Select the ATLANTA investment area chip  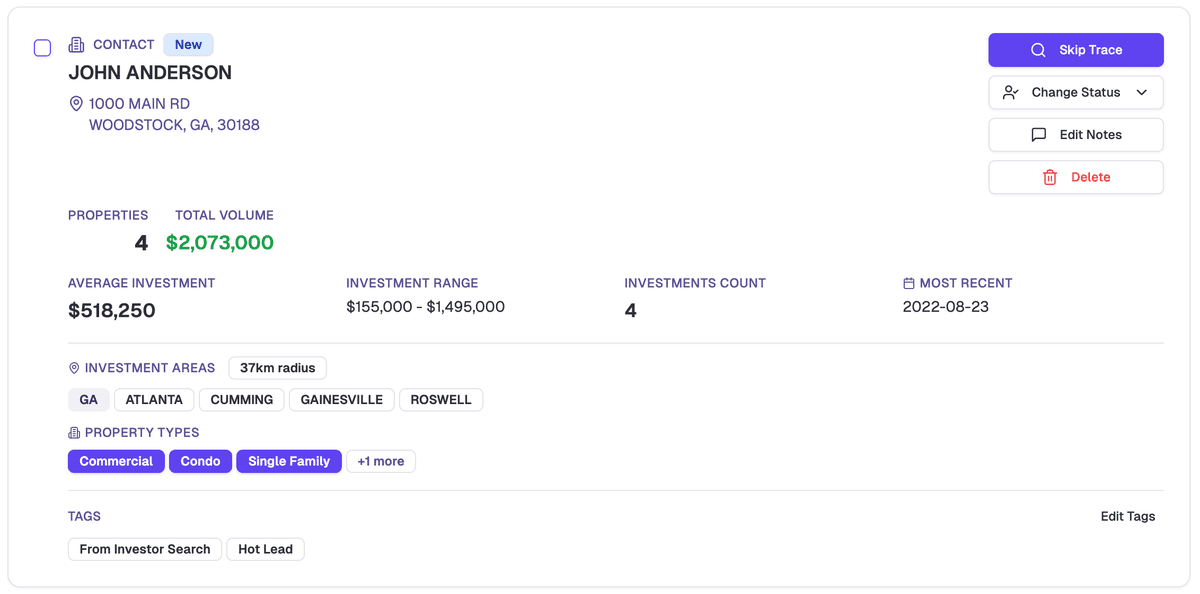(x=154, y=399)
